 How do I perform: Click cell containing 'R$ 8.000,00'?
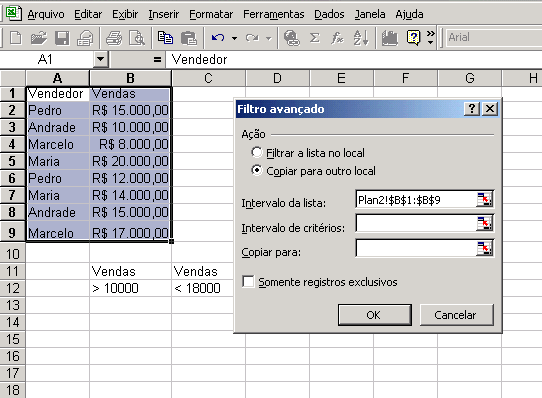coord(130,144)
